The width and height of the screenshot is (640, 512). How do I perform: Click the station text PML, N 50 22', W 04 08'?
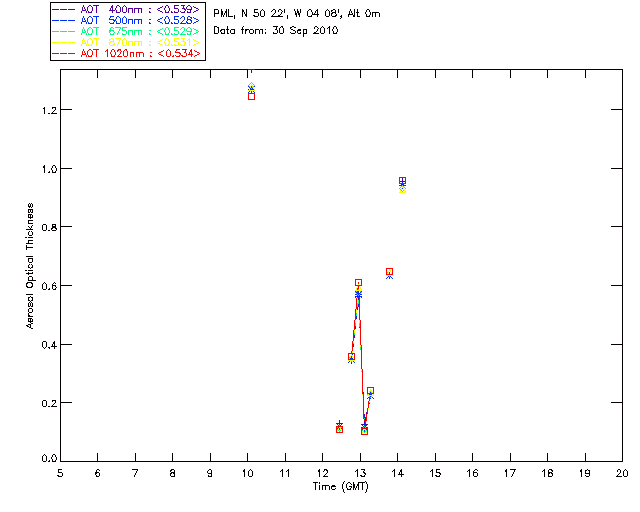click(x=278, y=13)
